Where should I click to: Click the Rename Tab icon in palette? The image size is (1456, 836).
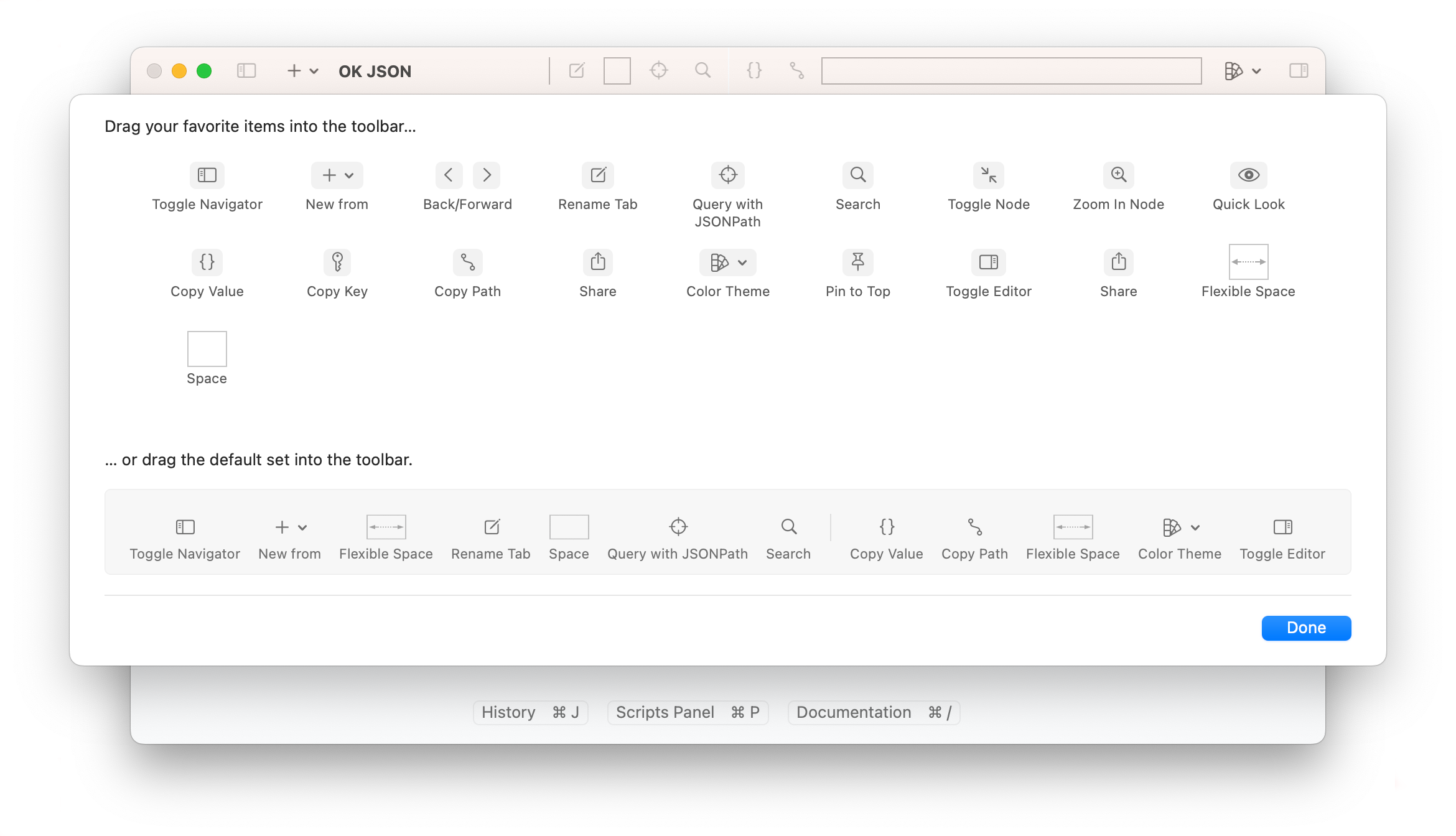point(597,175)
